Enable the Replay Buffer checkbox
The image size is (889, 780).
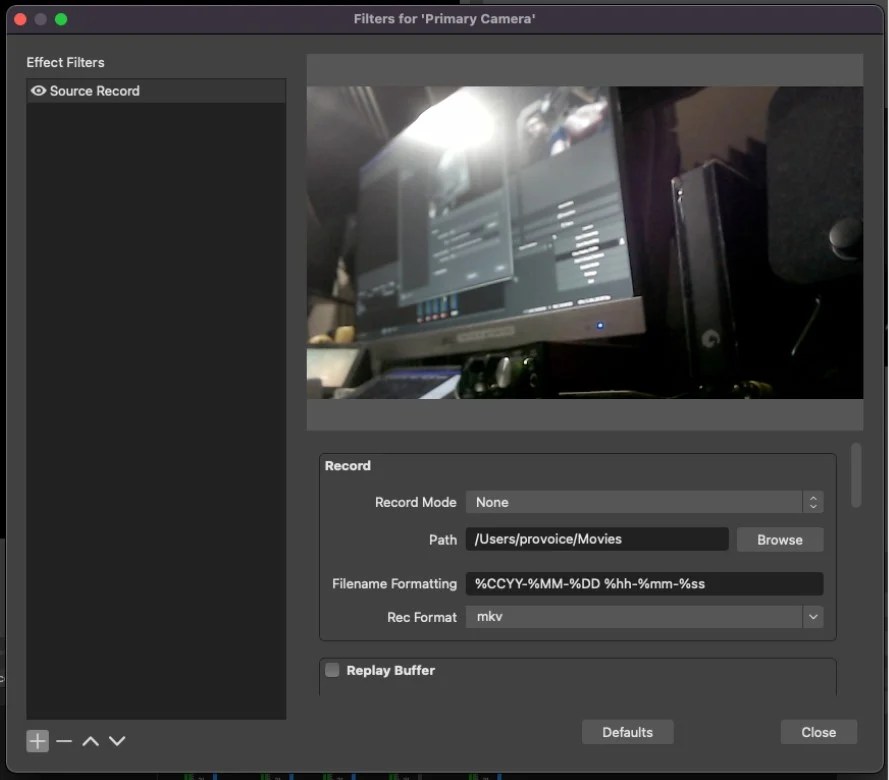[x=331, y=670]
